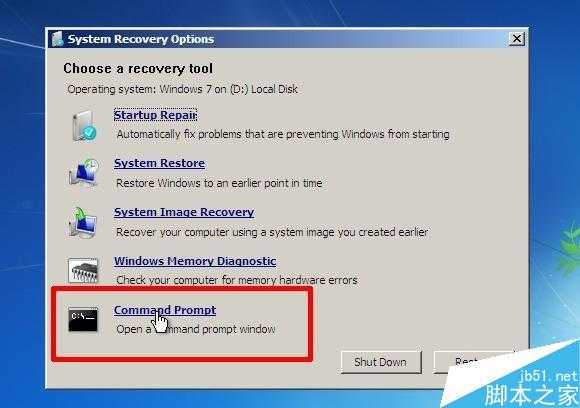Click the Shut Down button

[381, 362]
